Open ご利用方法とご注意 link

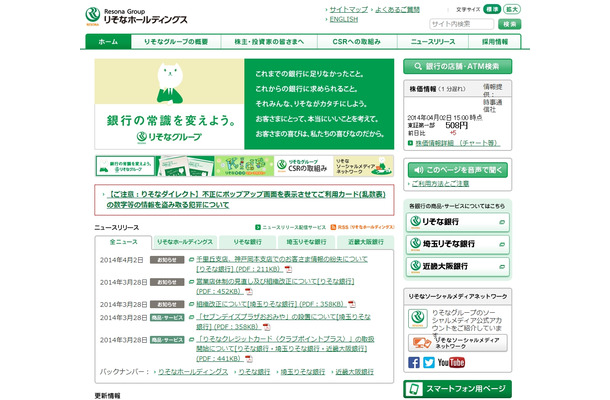440,184
